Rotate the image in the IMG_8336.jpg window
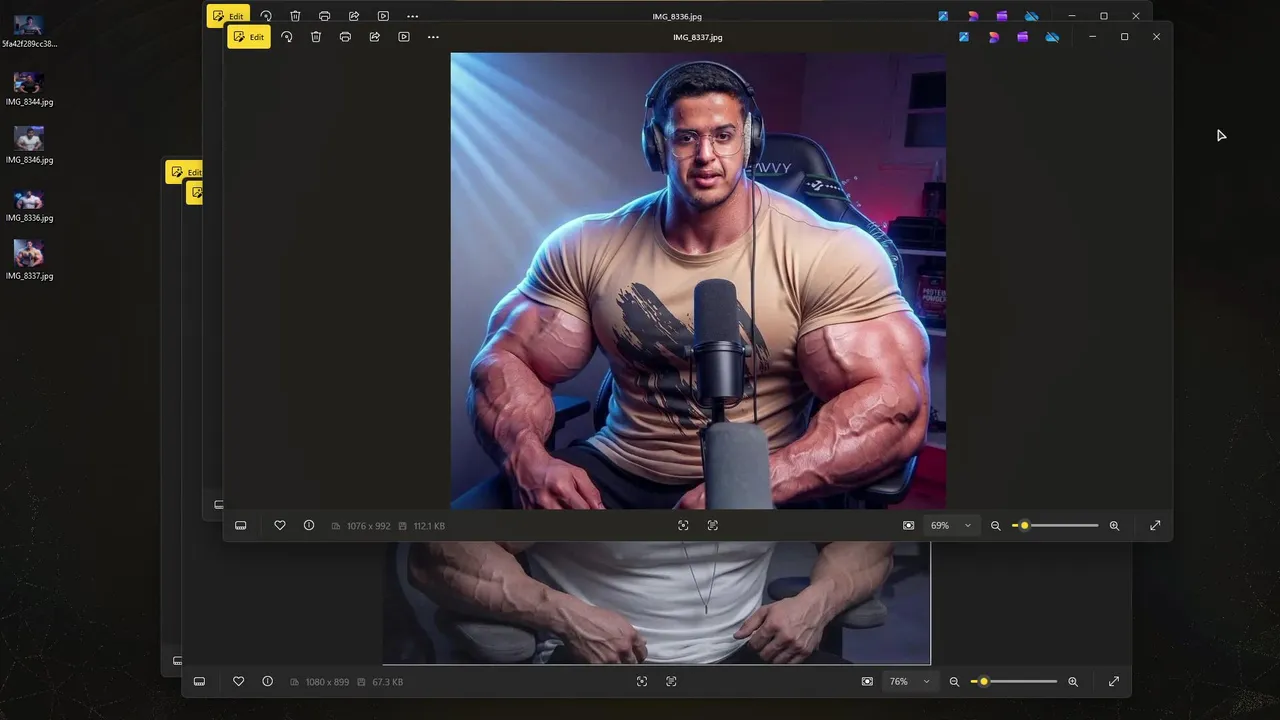1280x720 pixels. click(266, 16)
